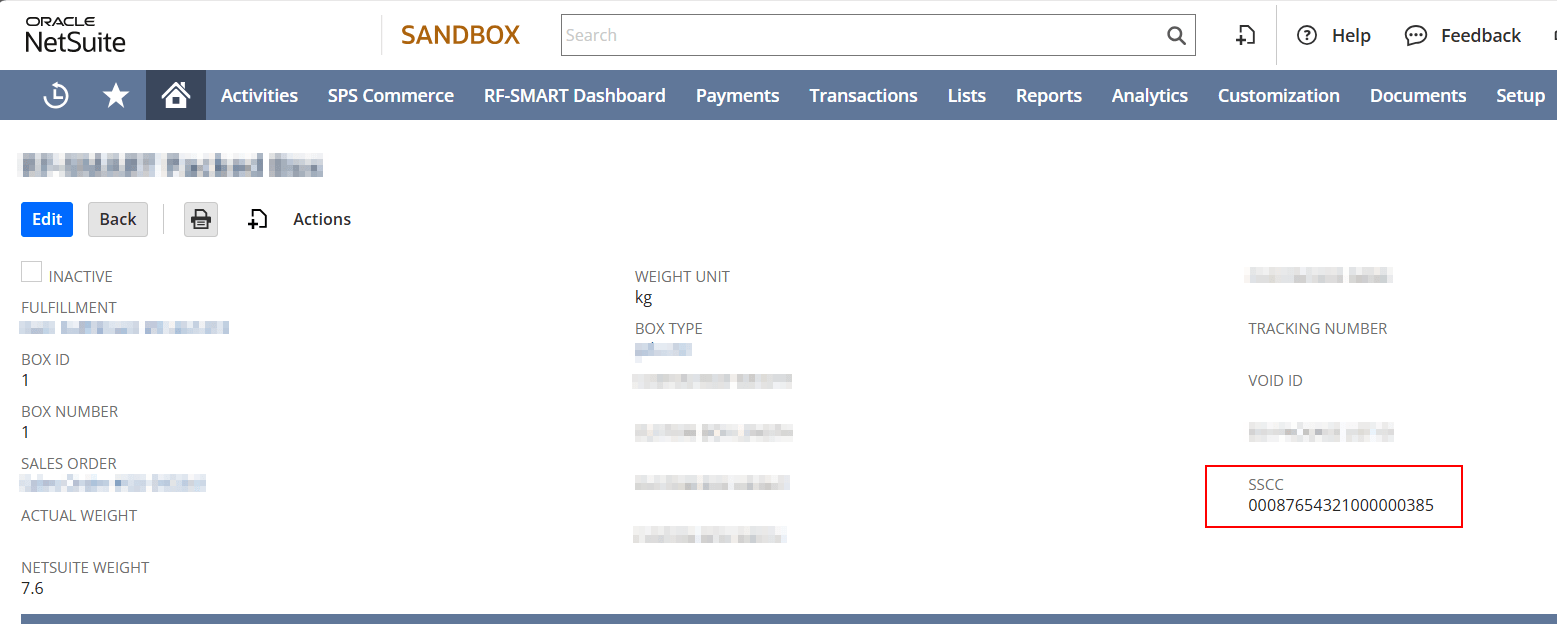
Task: Select the Lists menu item
Action: [x=966, y=94]
